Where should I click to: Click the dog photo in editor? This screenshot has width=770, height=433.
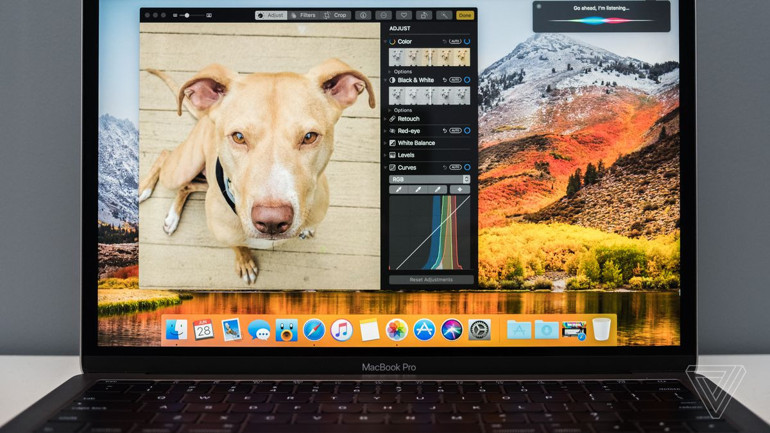tap(260, 156)
